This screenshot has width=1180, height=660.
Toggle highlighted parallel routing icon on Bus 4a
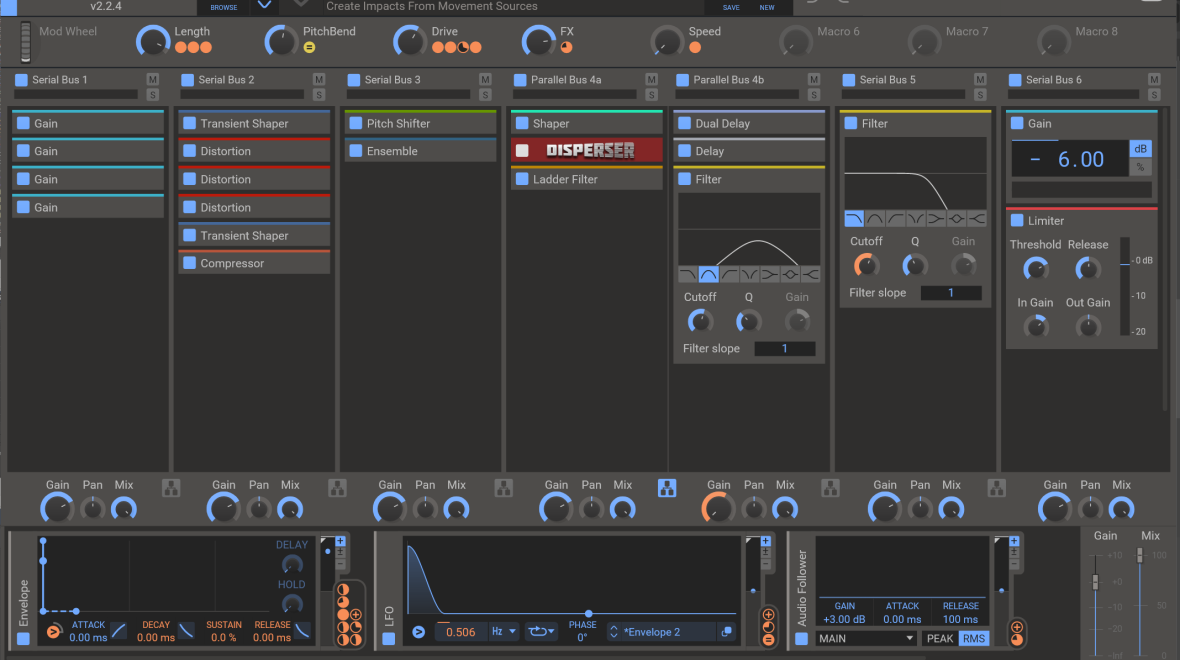point(667,488)
